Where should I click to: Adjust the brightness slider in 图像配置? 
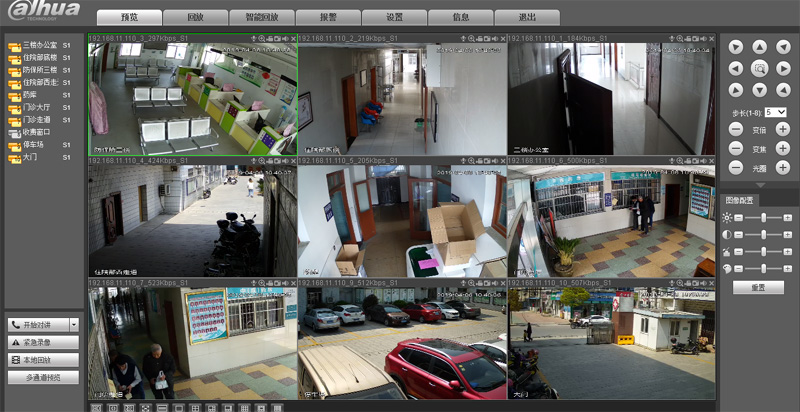762,217
